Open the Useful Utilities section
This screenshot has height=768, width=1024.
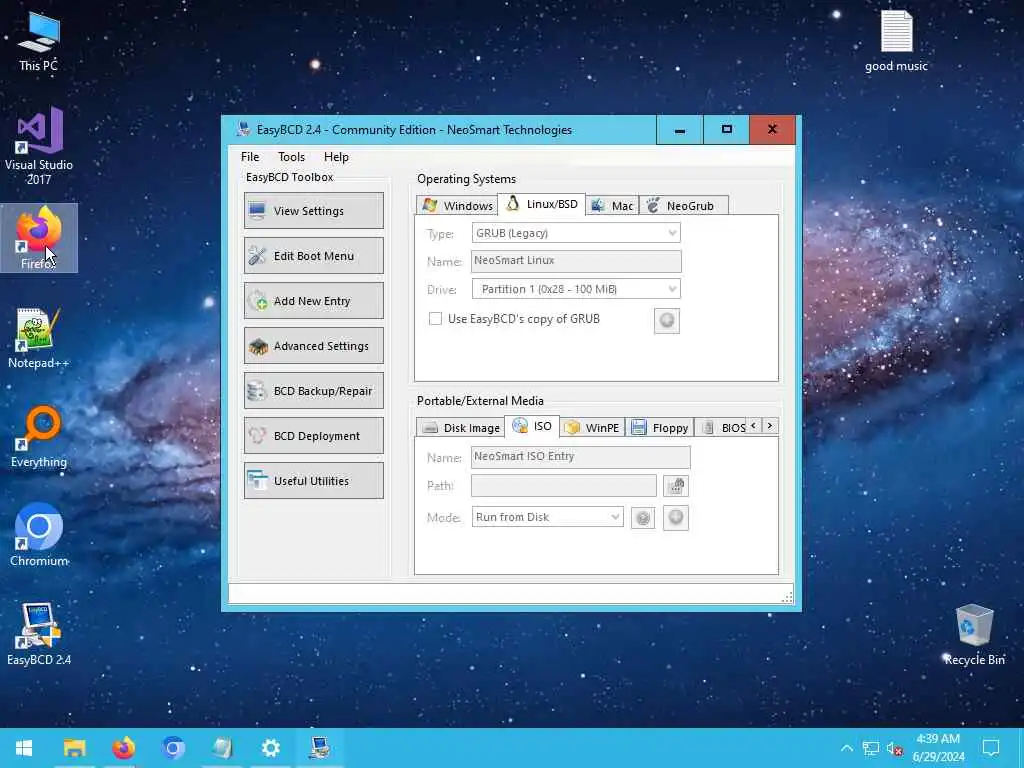(313, 481)
